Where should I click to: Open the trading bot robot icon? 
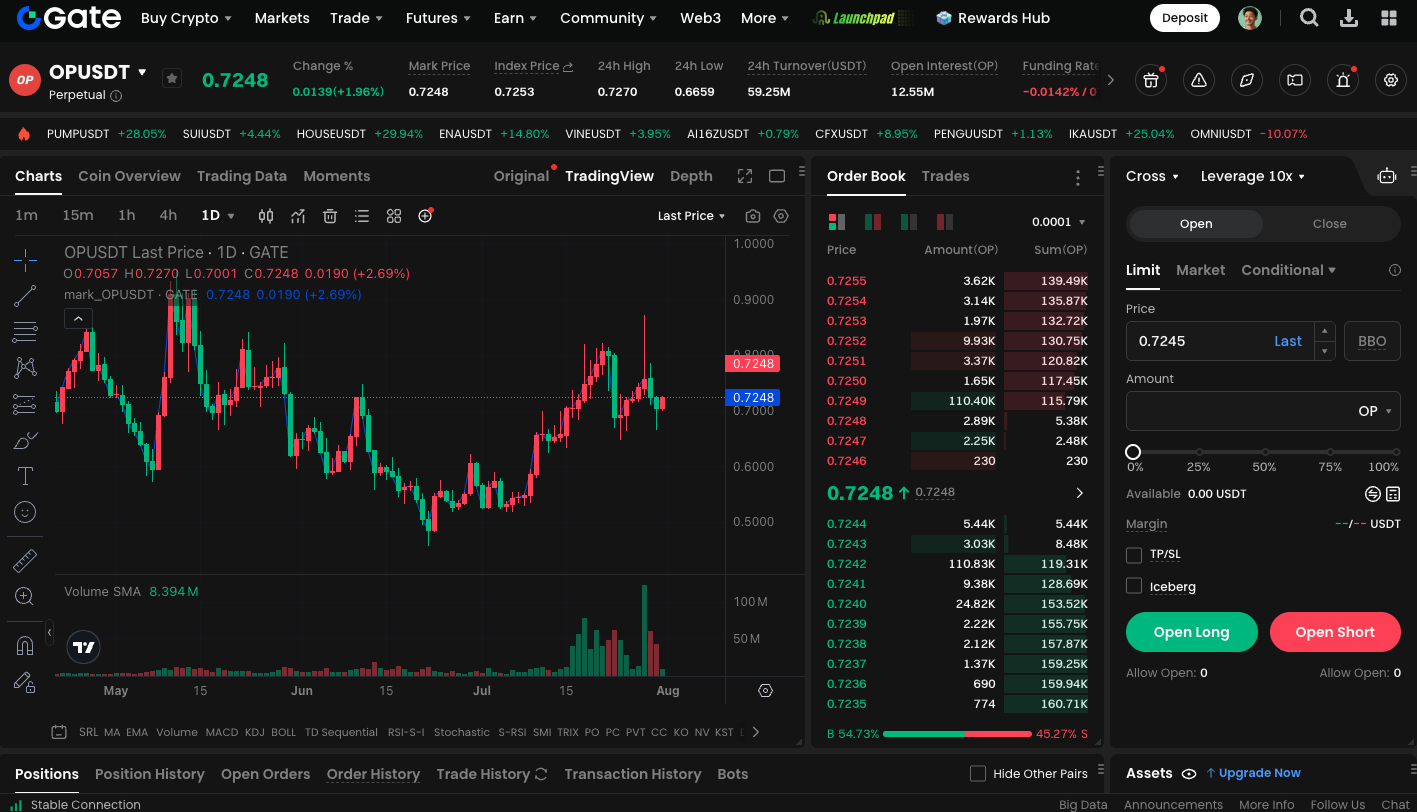1386,176
